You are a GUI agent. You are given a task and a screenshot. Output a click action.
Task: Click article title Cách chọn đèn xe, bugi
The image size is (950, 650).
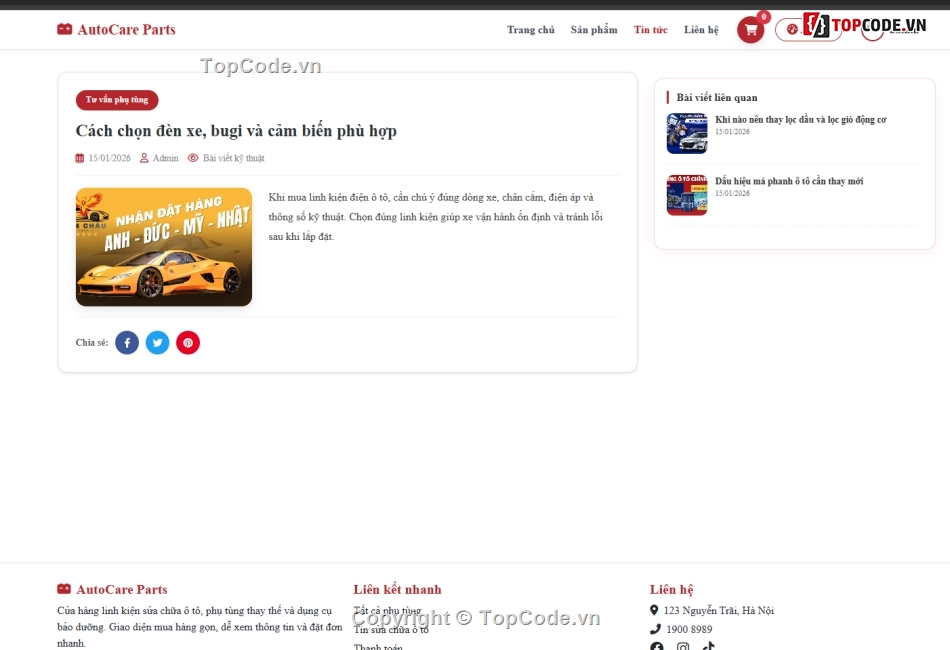tap(236, 131)
